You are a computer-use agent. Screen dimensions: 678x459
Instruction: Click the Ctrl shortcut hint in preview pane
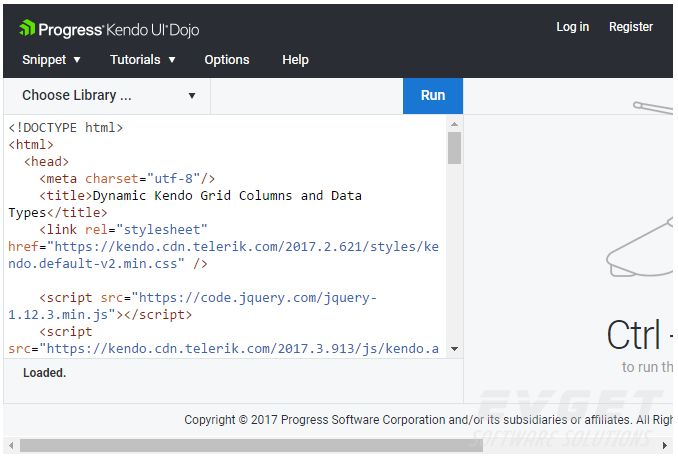coord(639,335)
